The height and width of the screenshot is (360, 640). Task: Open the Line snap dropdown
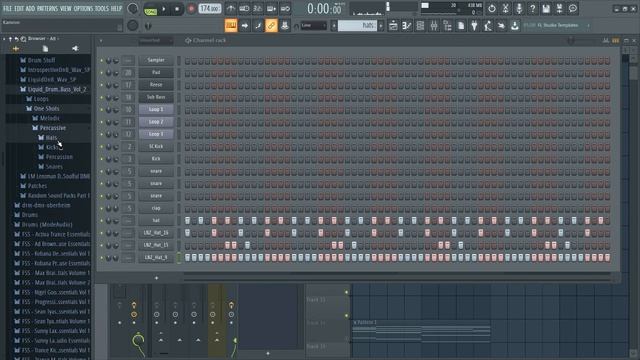pos(313,26)
